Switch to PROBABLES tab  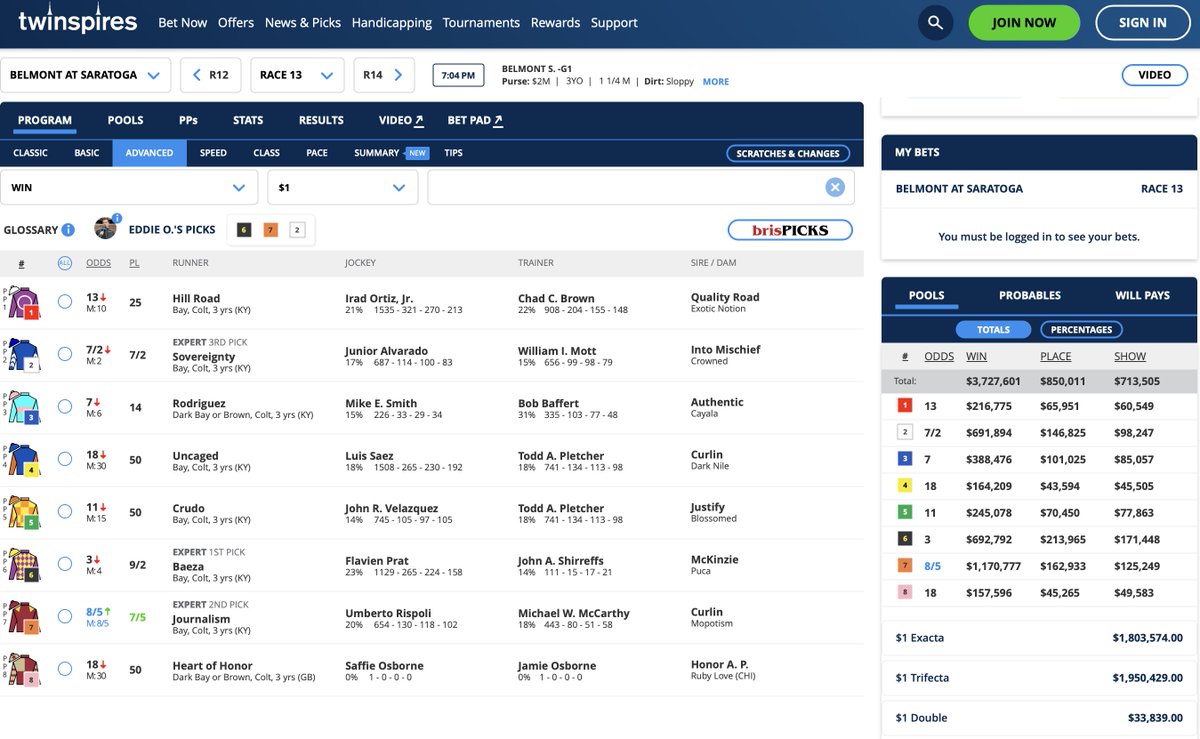1030,296
